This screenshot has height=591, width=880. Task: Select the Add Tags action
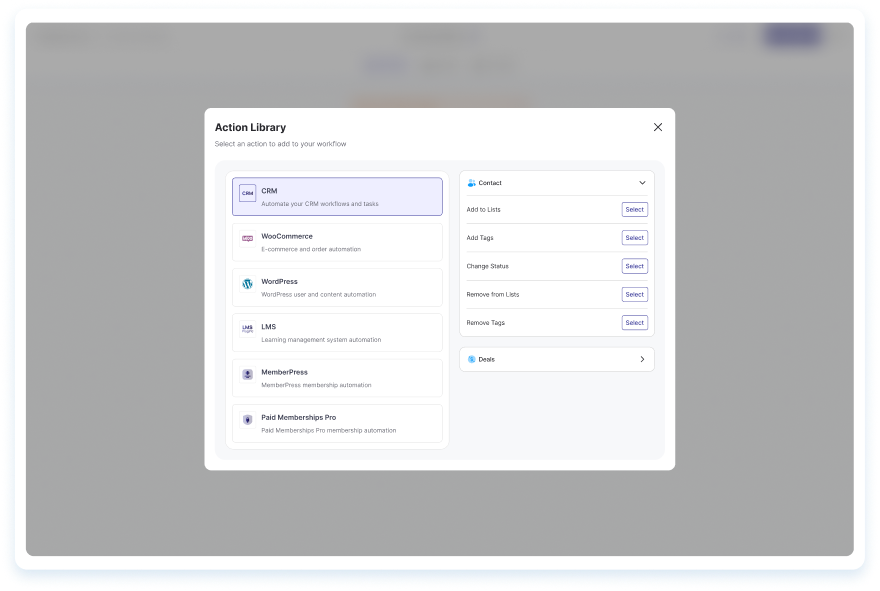pos(635,238)
